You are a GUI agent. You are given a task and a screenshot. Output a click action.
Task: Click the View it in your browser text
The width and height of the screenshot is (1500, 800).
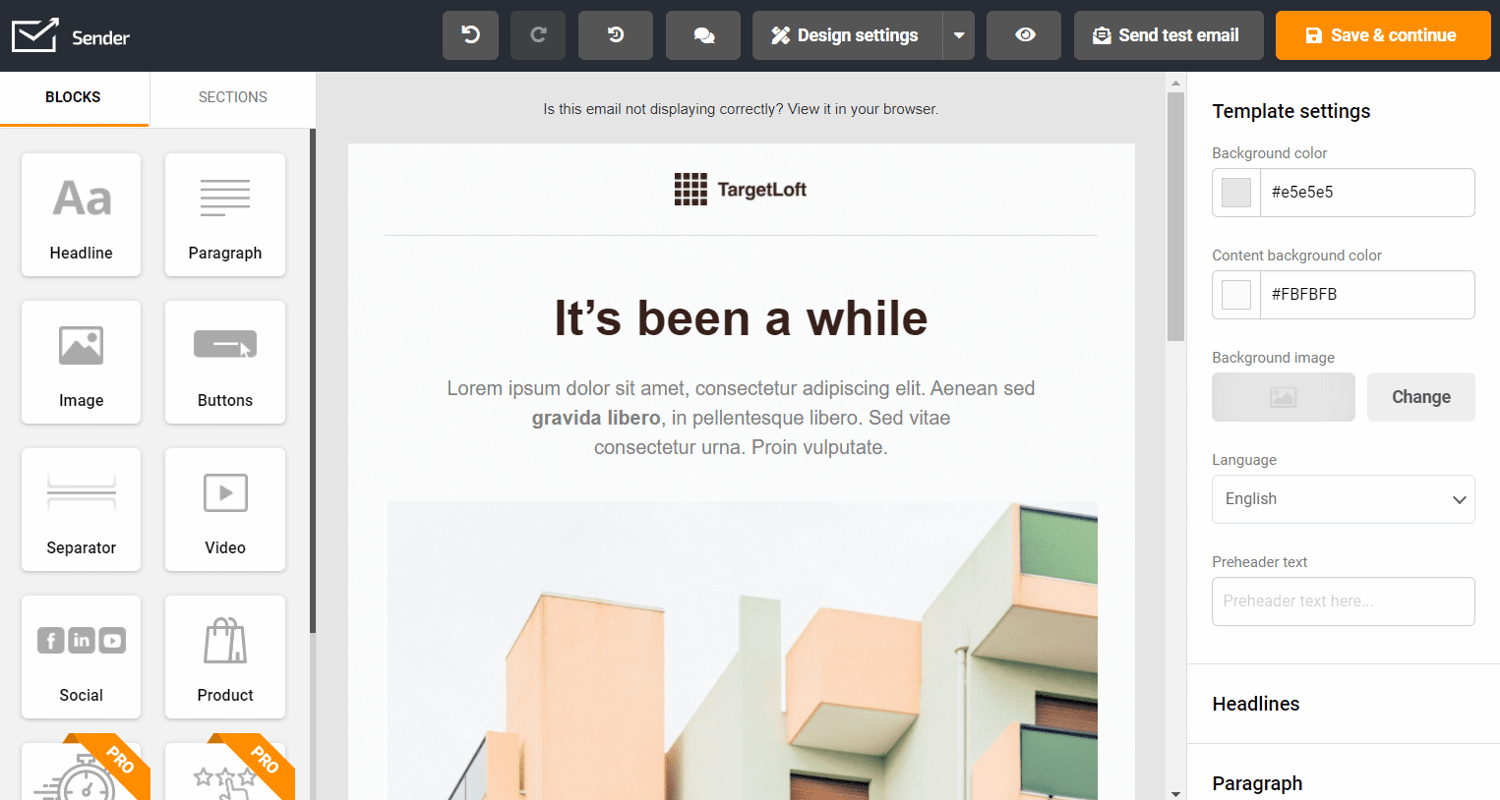(x=863, y=109)
